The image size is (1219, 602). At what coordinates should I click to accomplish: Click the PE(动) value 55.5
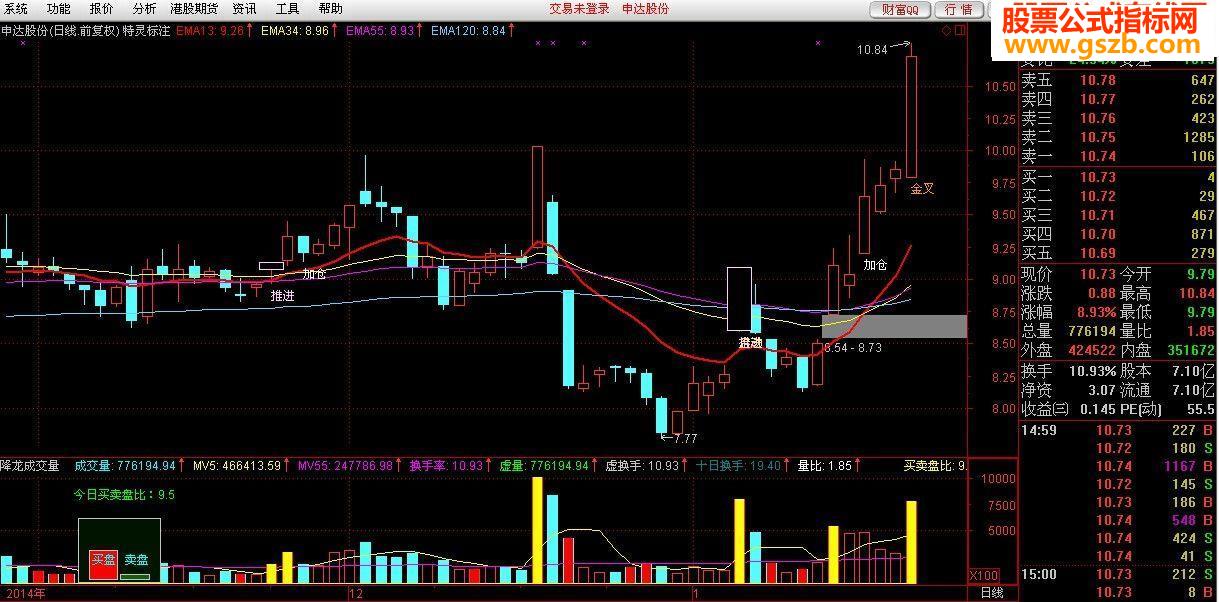1201,408
